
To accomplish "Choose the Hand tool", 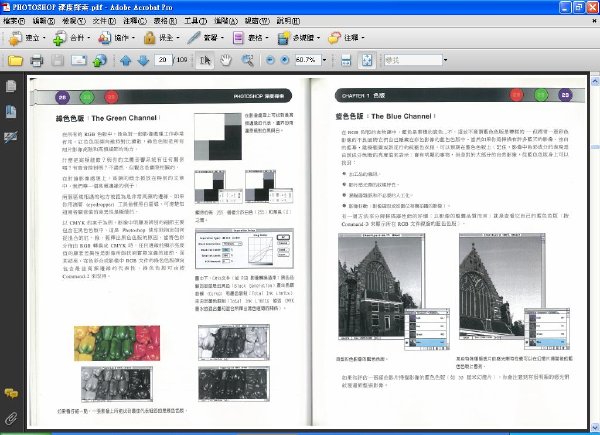I will click(226, 60).
